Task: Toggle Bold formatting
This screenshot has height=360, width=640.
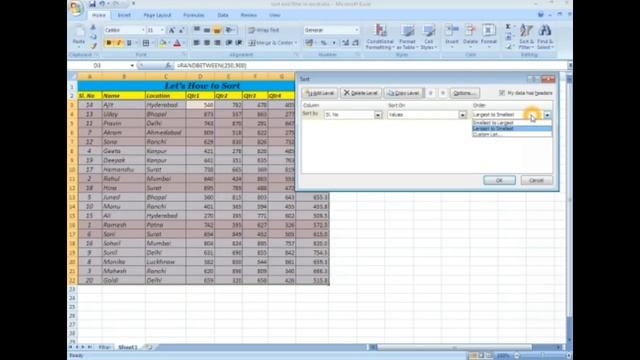Action: (x=109, y=43)
